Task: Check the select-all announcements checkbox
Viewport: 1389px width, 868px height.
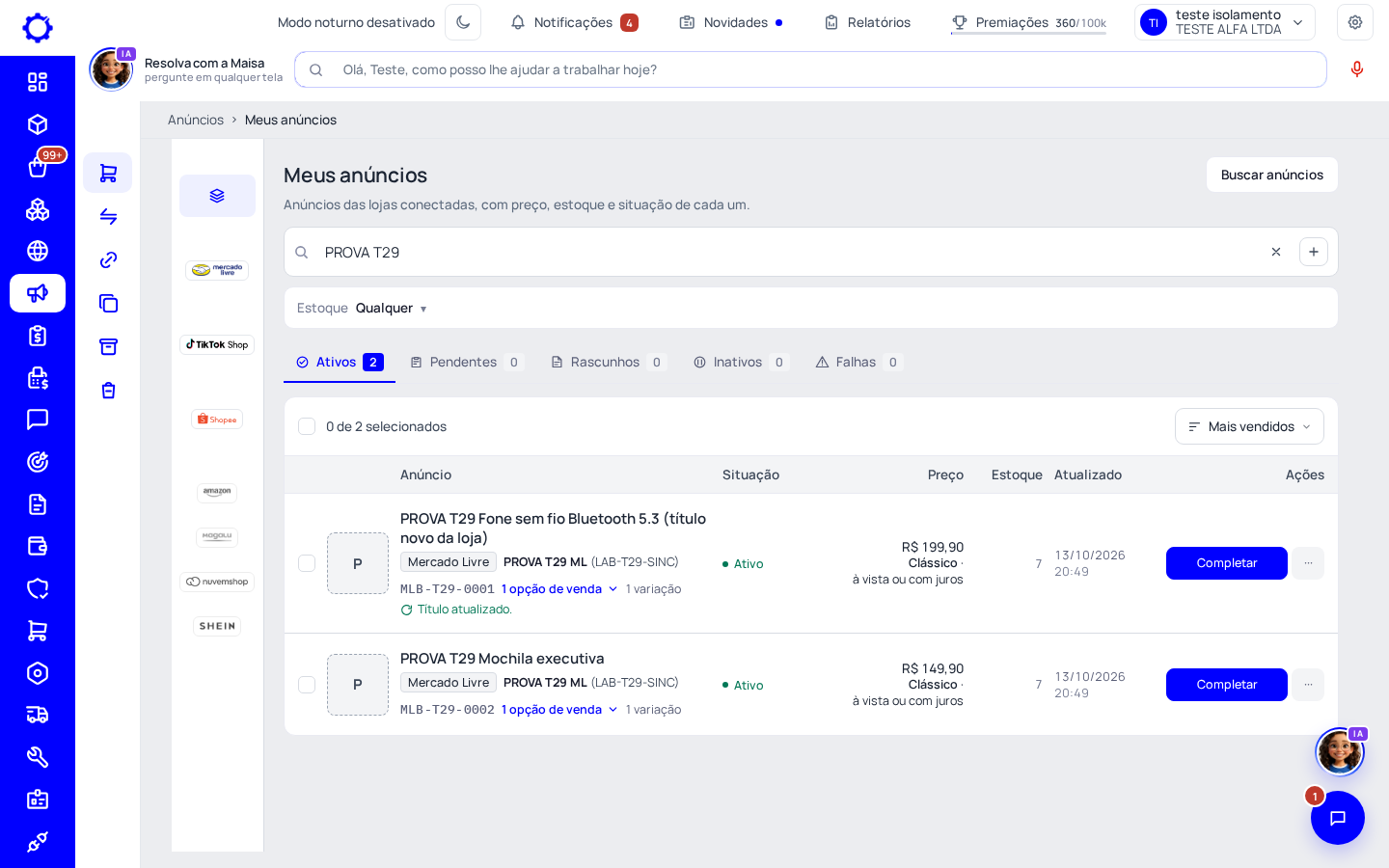Action: 307,426
